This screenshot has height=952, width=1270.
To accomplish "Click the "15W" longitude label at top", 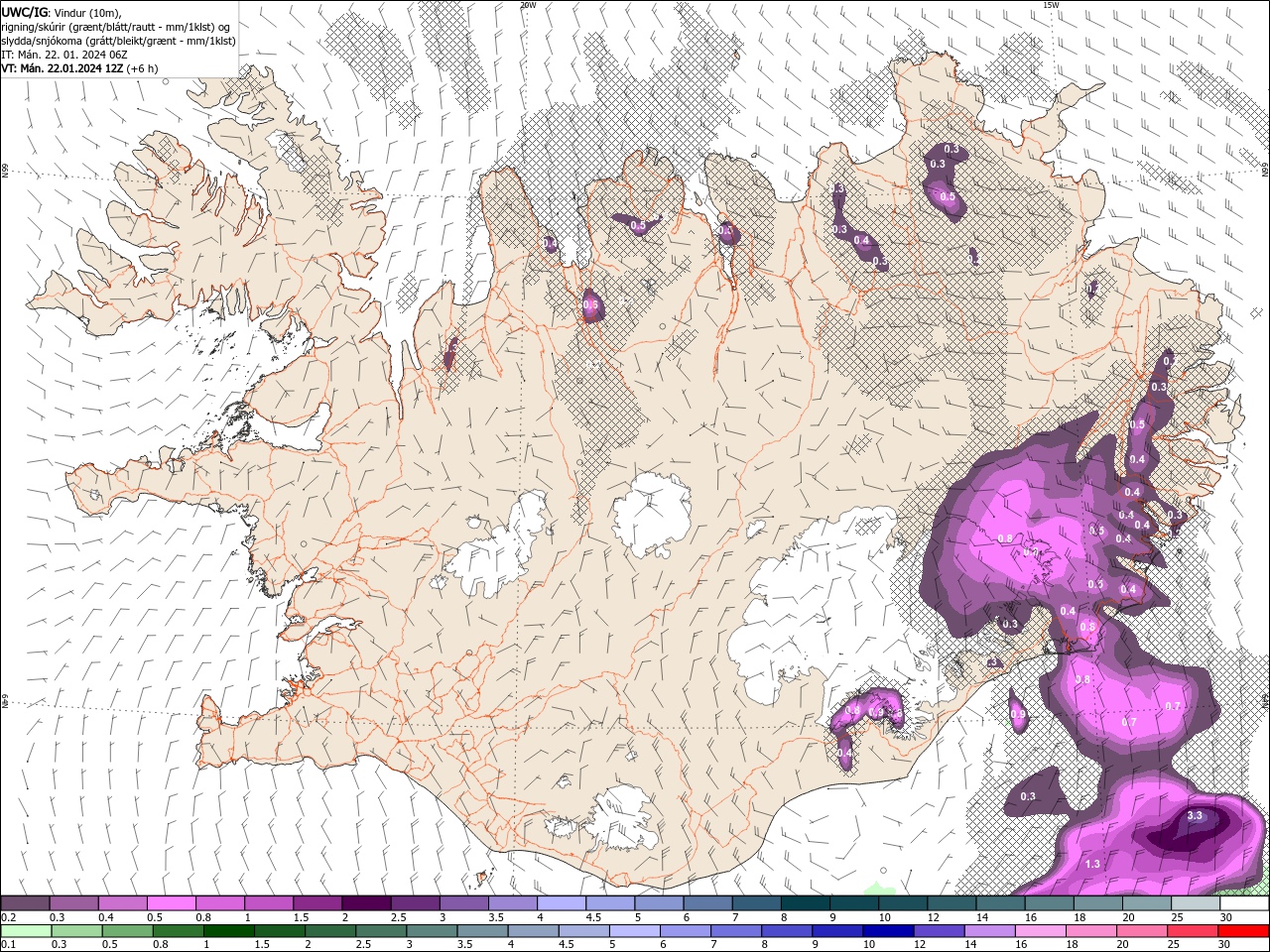I will click(1050, 5).
